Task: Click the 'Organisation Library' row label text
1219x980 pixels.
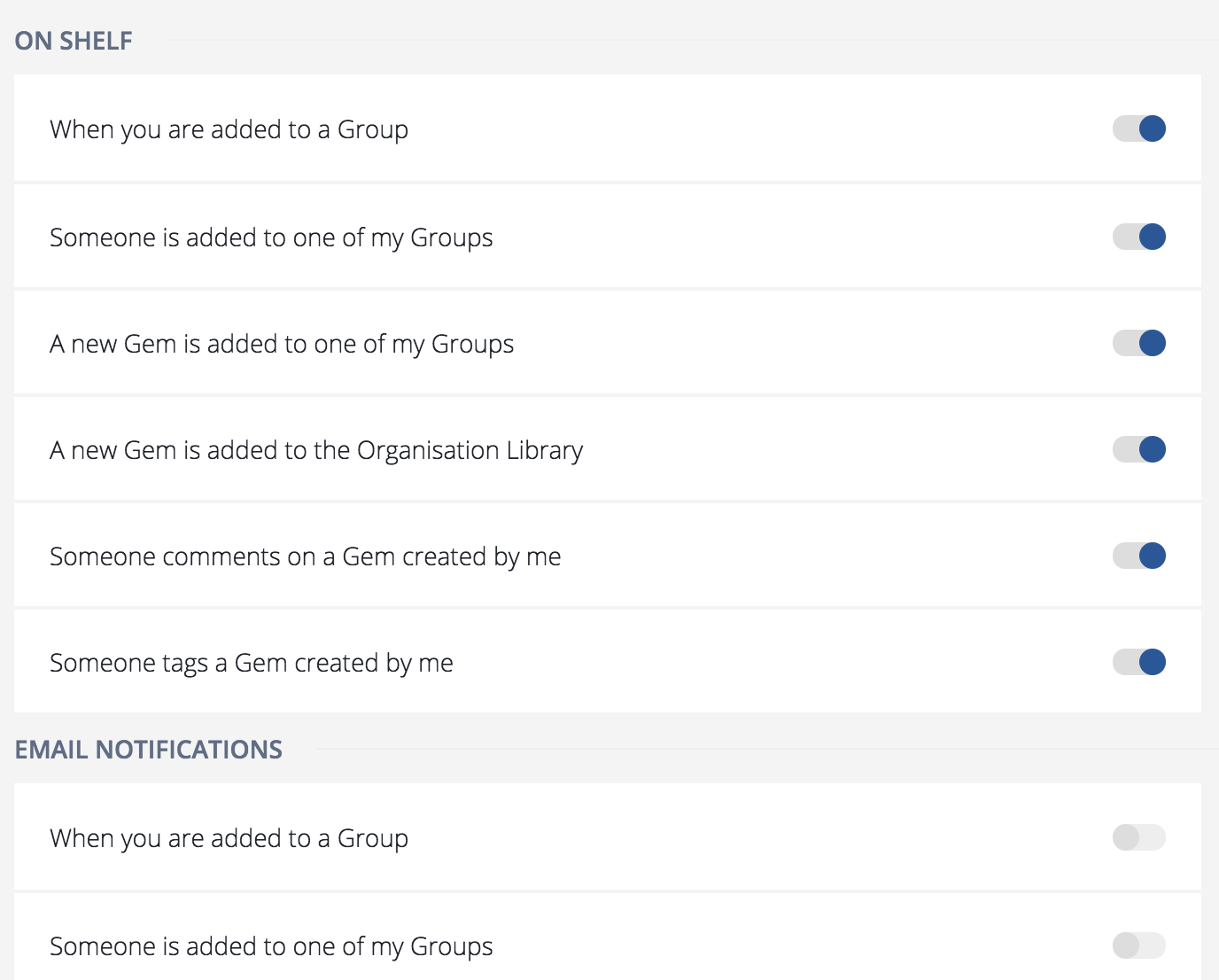Action: pos(316,450)
